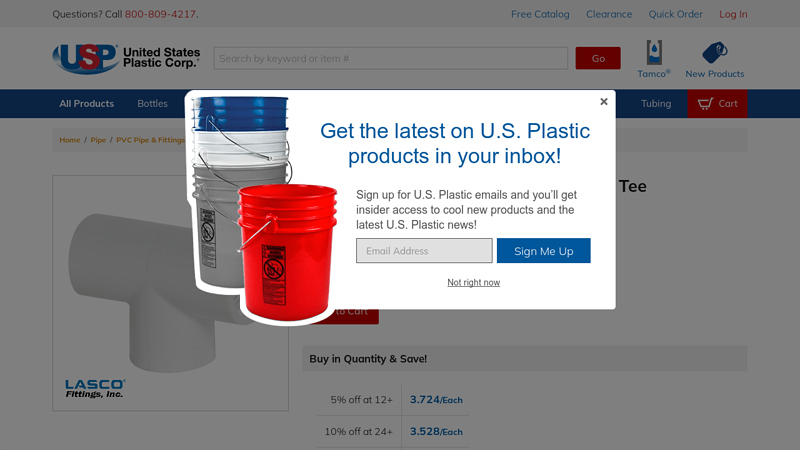
Task: Click the Free Catalog link
Action: point(540,14)
